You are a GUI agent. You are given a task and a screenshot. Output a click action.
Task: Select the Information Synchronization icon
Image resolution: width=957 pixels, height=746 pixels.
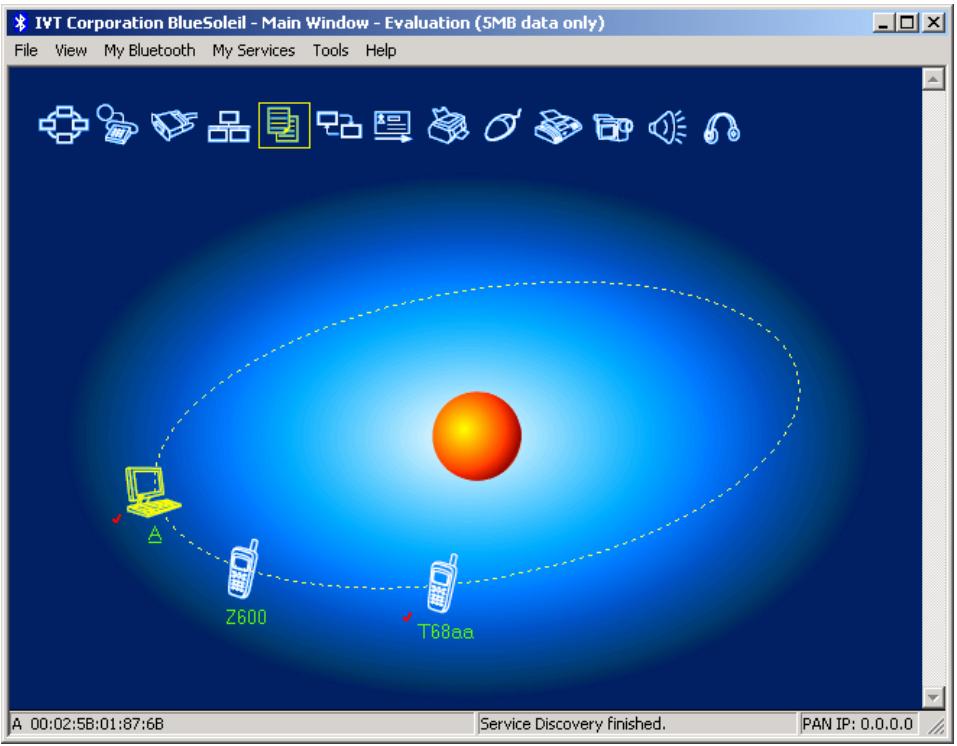[x=339, y=125]
